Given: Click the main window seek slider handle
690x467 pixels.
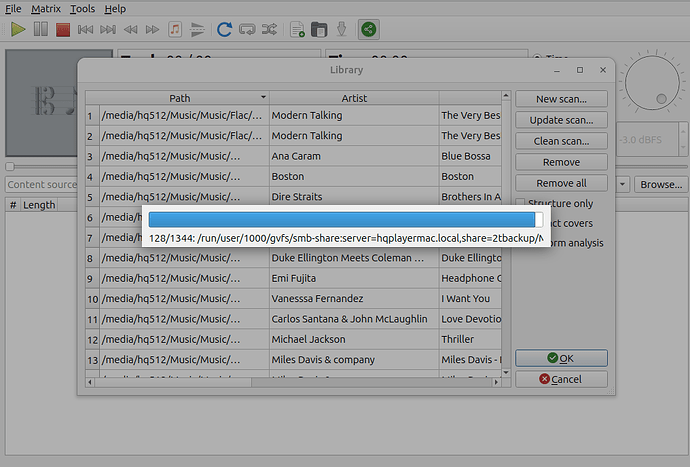Looking at the screenshot, I should click(10, 166).
